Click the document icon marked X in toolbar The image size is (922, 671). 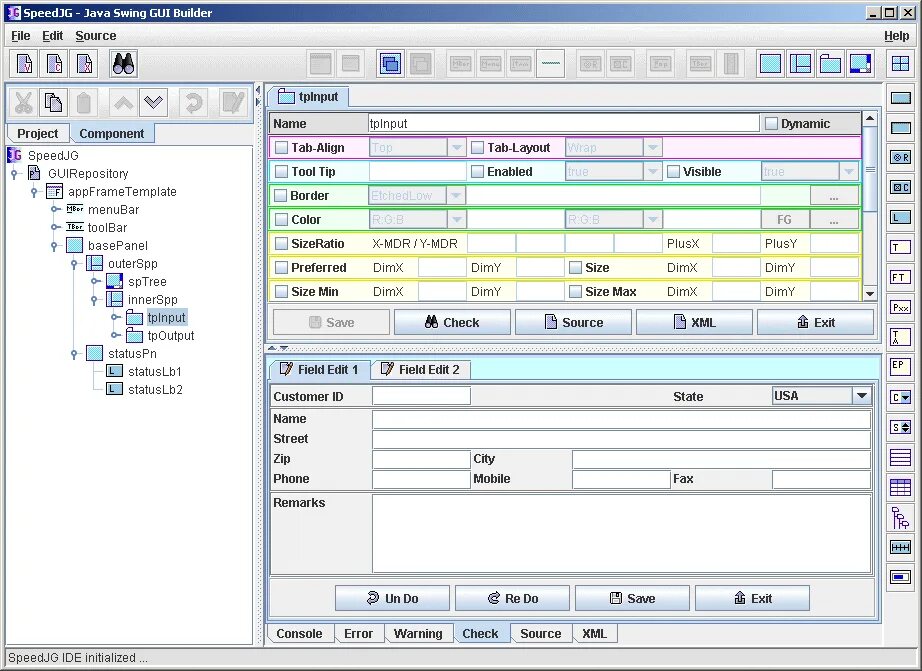click(84, 64)
